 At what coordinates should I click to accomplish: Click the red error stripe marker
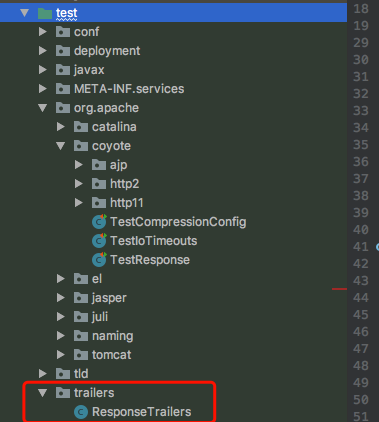[339, 289]
